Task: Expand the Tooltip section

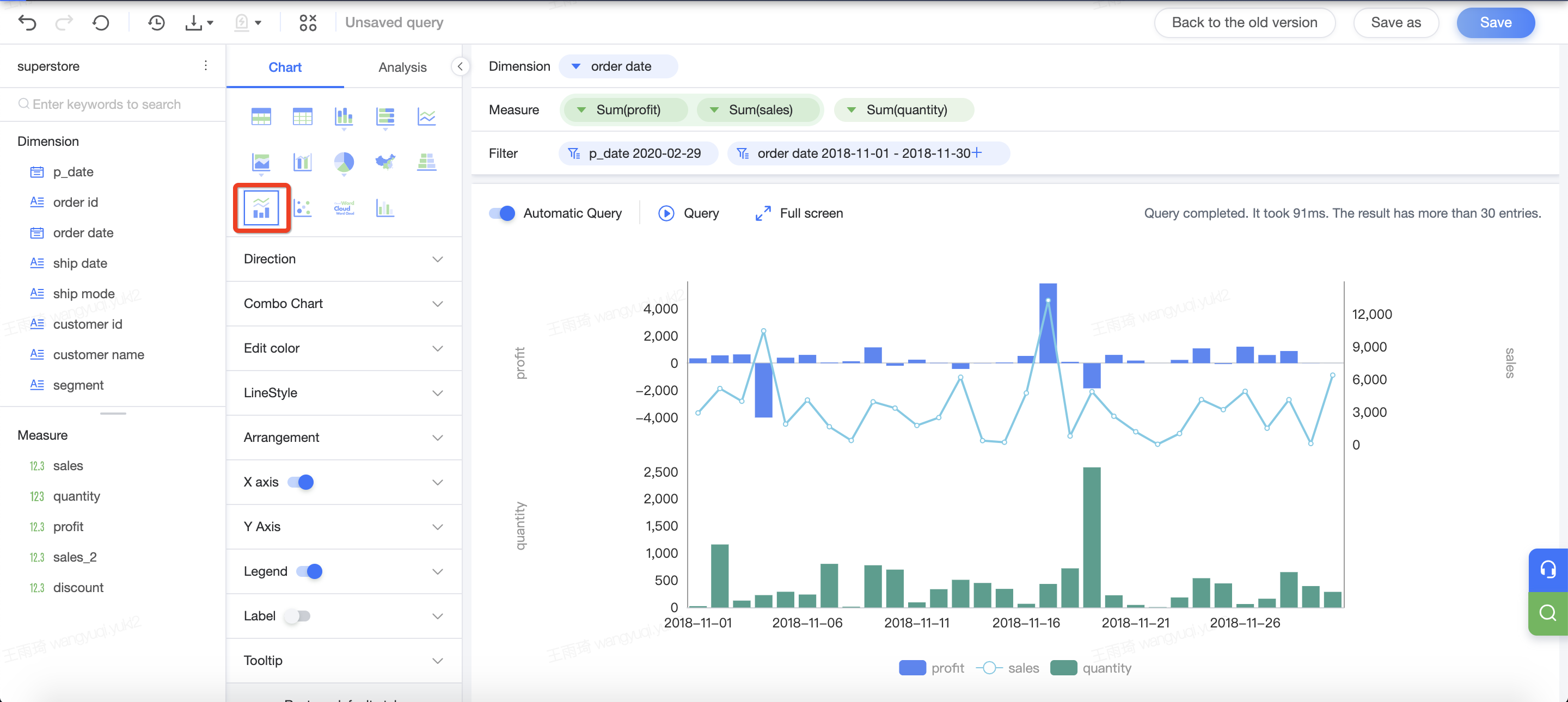Action: tap(344, 660)
